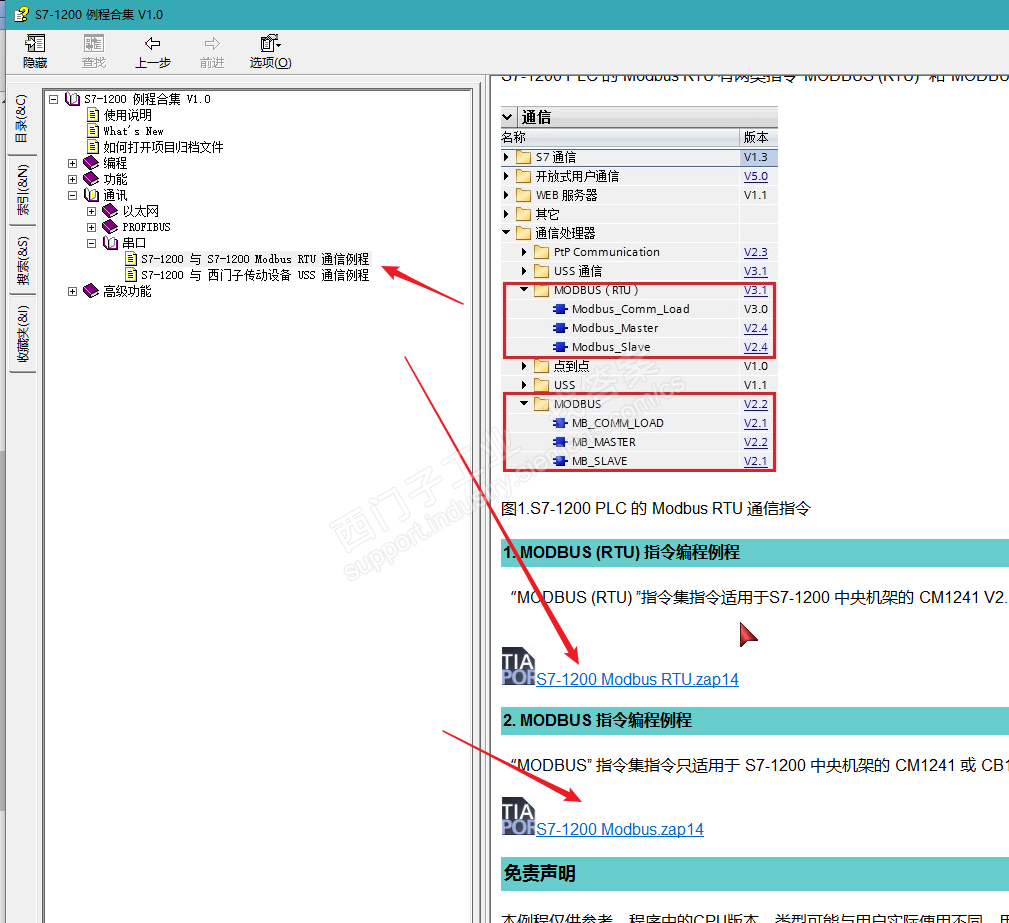Expand the PROFIBUS tree node

tap(91, 227)
